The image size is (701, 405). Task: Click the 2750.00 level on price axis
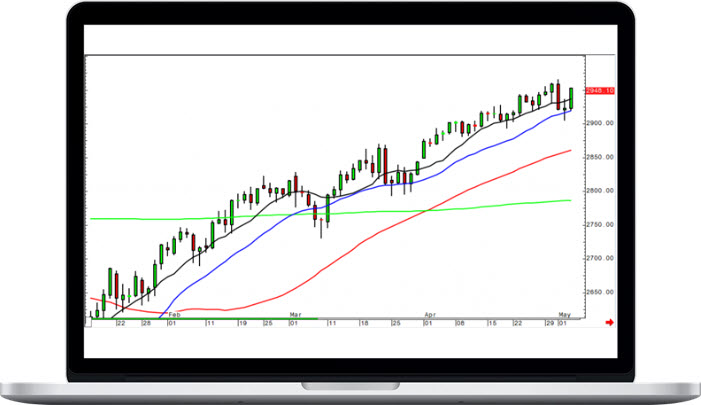(x=599, y=225)
